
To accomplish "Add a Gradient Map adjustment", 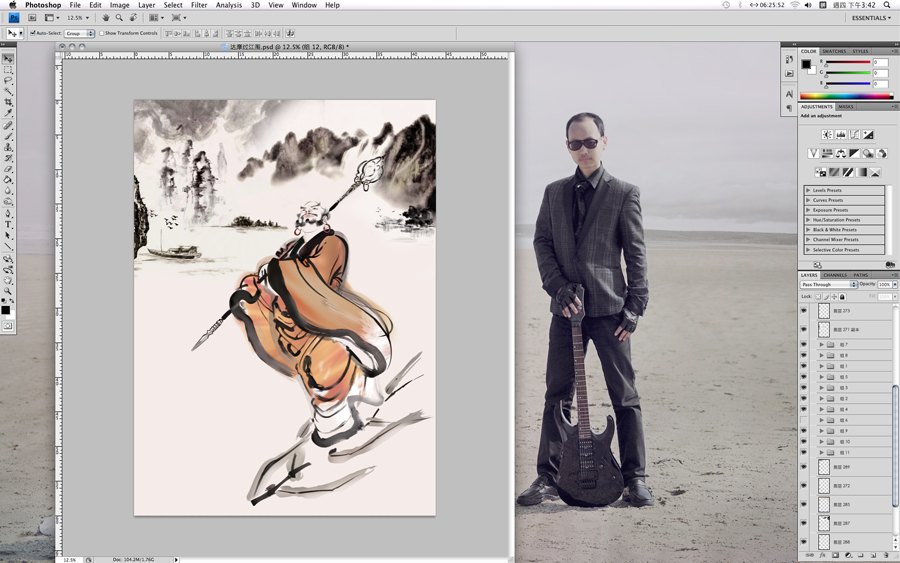I will 862,172.
